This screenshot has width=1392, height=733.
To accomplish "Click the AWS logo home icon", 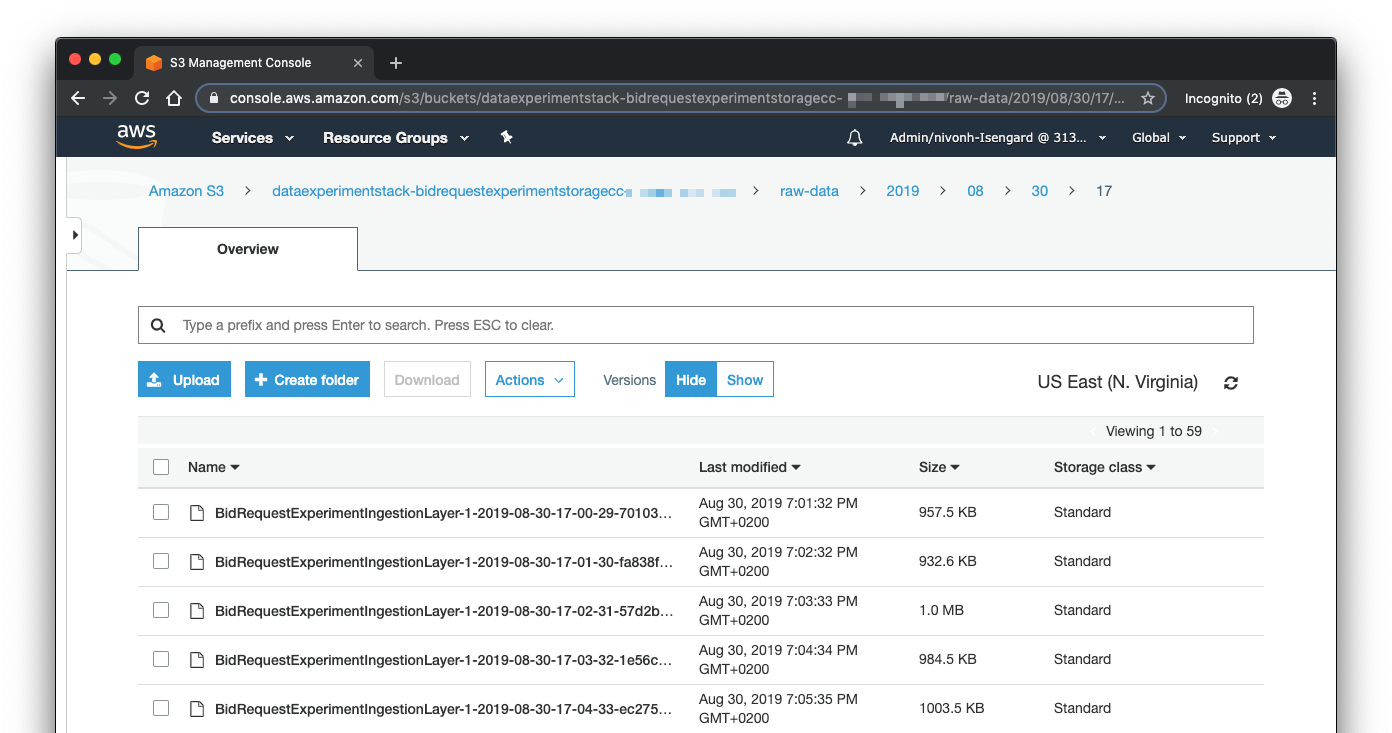I will point(136,136).
